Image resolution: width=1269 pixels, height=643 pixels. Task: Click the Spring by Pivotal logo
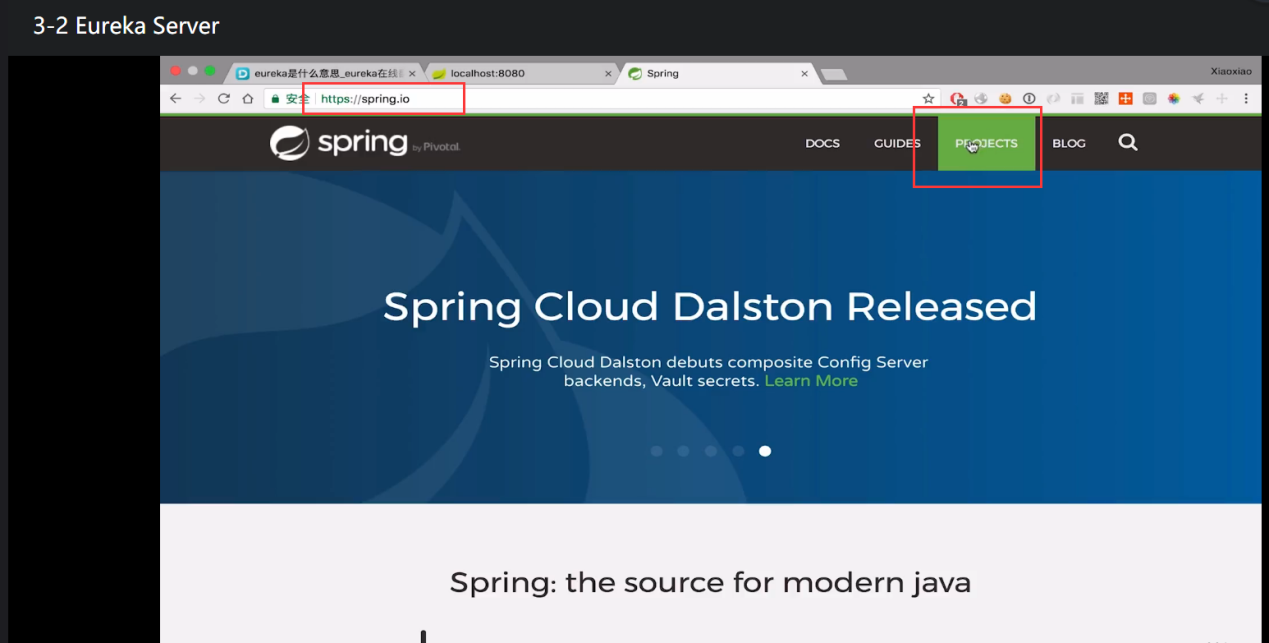(x=365, y=143)
